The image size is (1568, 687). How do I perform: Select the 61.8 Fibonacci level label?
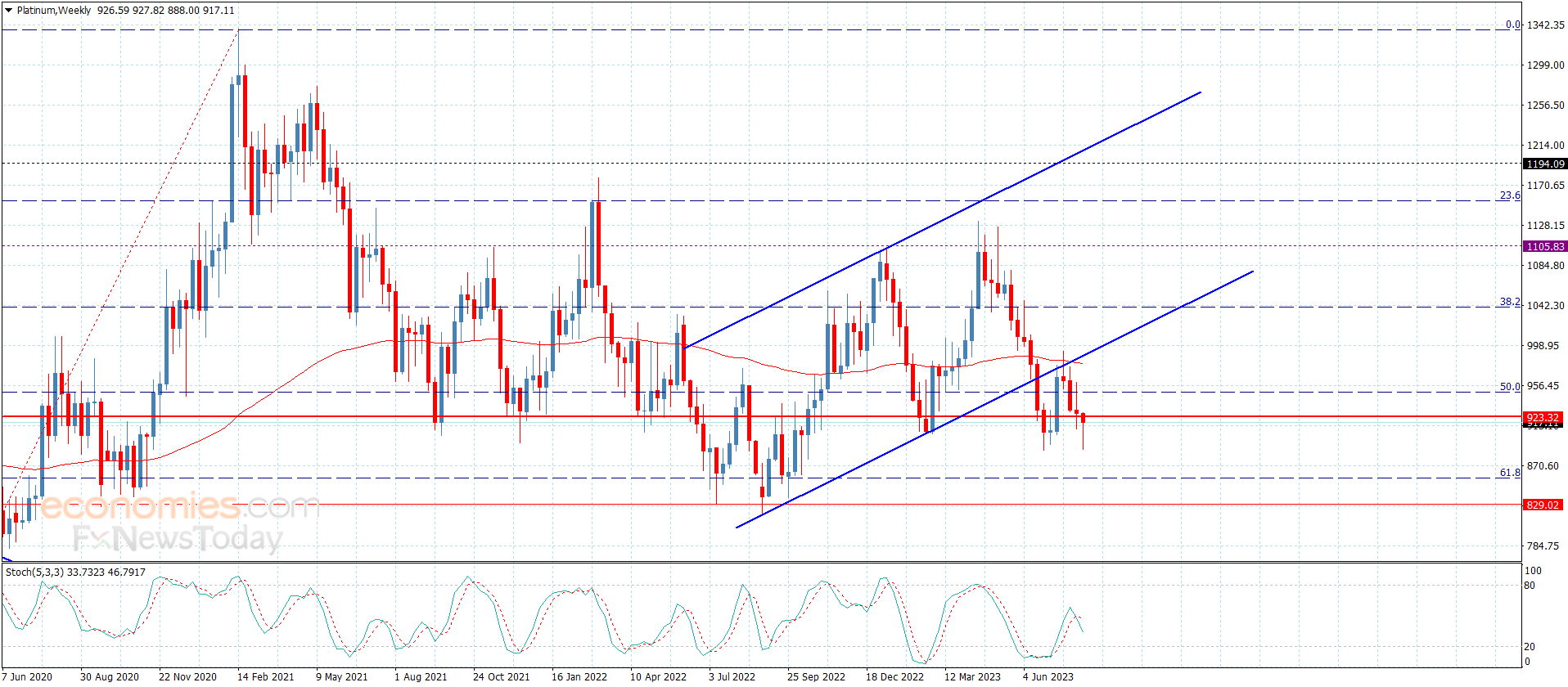1510,473
